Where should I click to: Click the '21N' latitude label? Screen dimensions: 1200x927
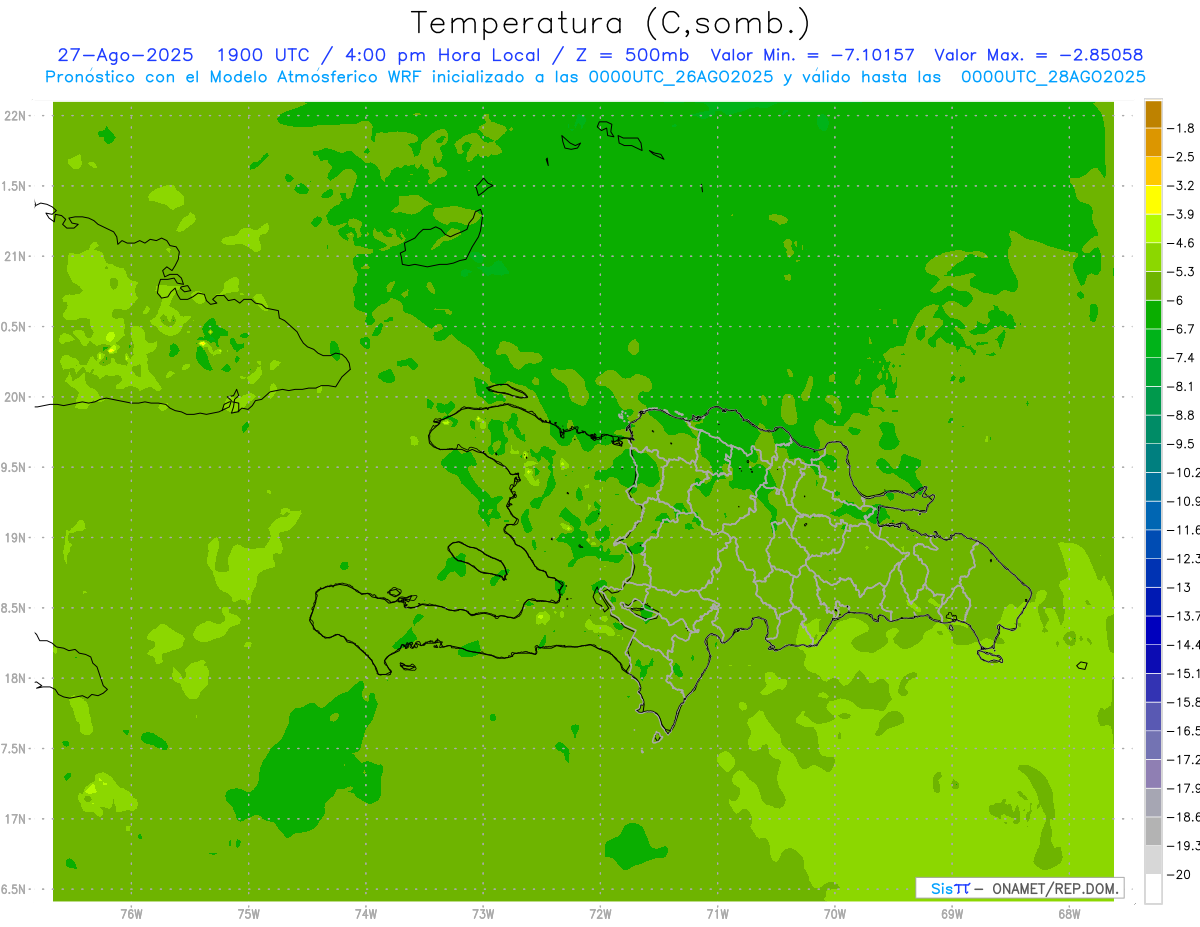click(x=15, y=257)
